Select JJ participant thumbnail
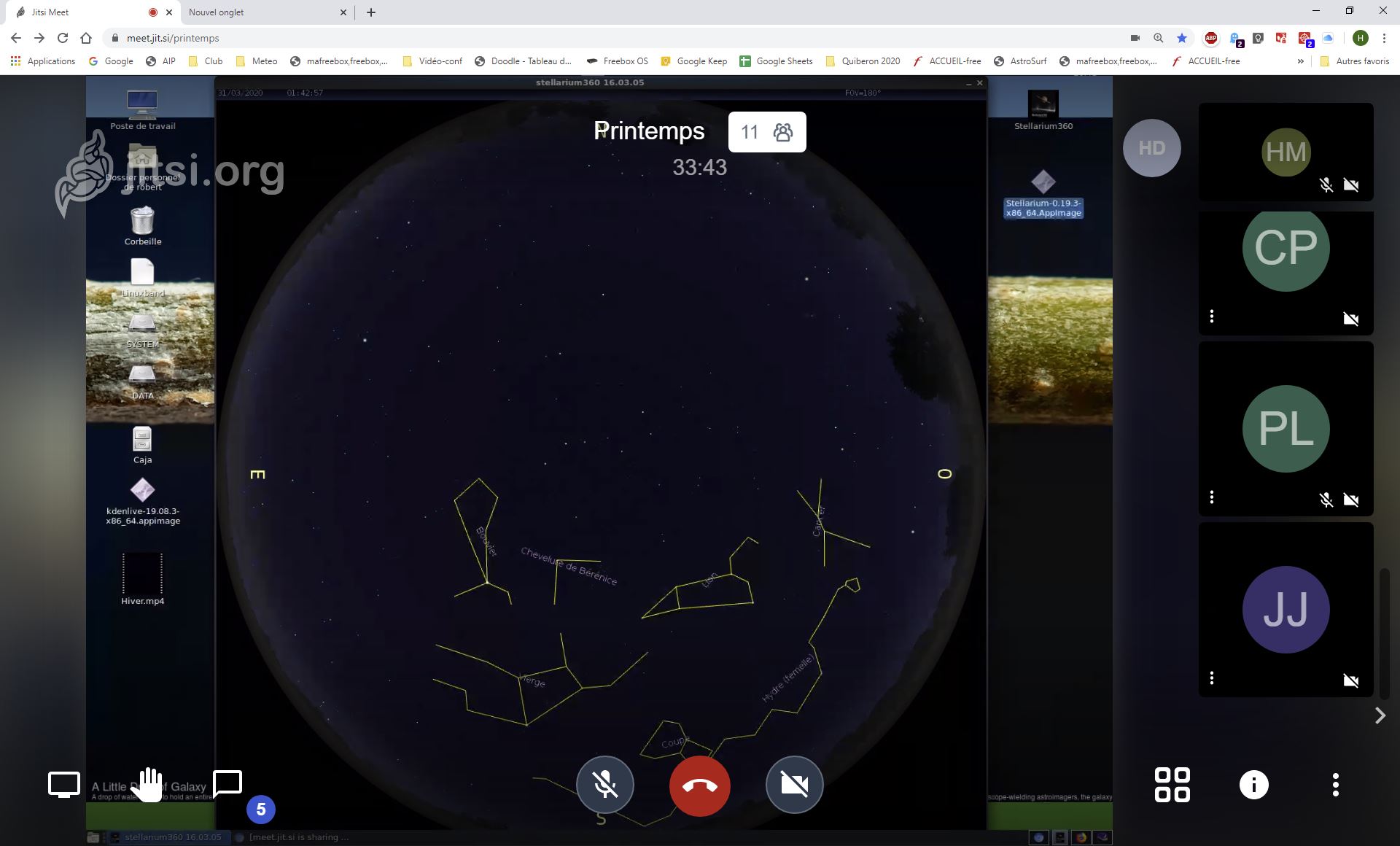Screen dimensions: 1400x846 coord(1286,610)
